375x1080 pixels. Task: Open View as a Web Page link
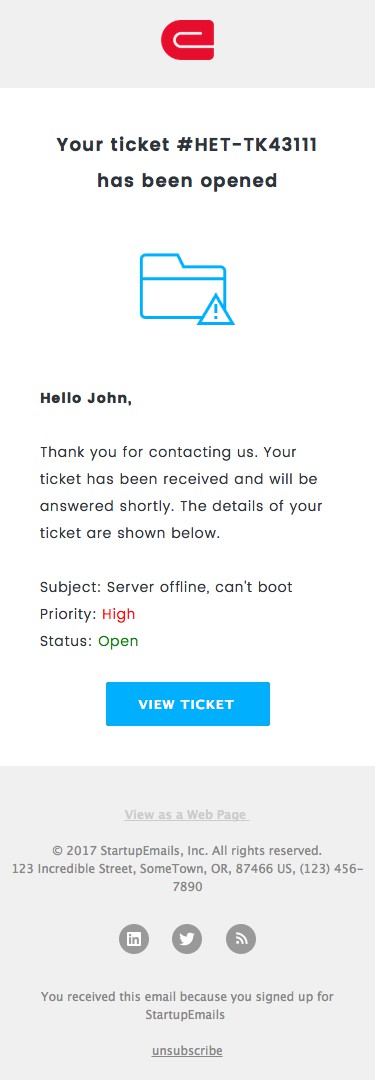(187, 815)
